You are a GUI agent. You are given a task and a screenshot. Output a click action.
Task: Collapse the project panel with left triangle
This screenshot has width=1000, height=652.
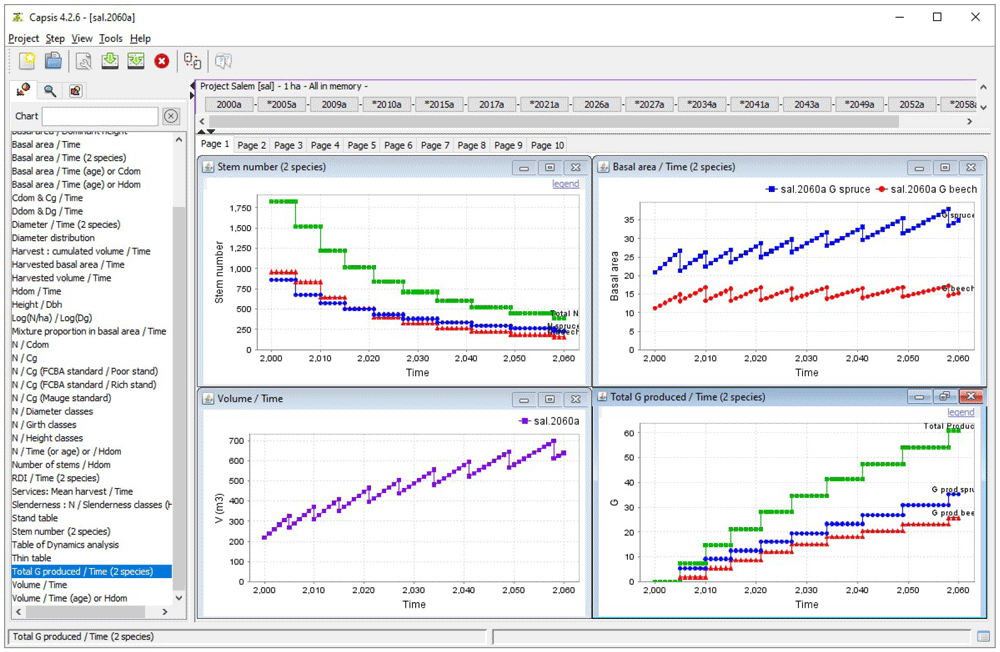tap(193, 85)
